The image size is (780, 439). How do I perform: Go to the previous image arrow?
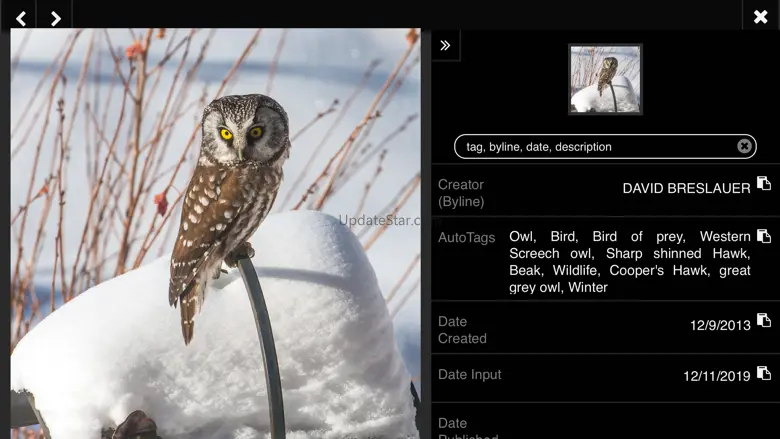[x=20, y=18]
